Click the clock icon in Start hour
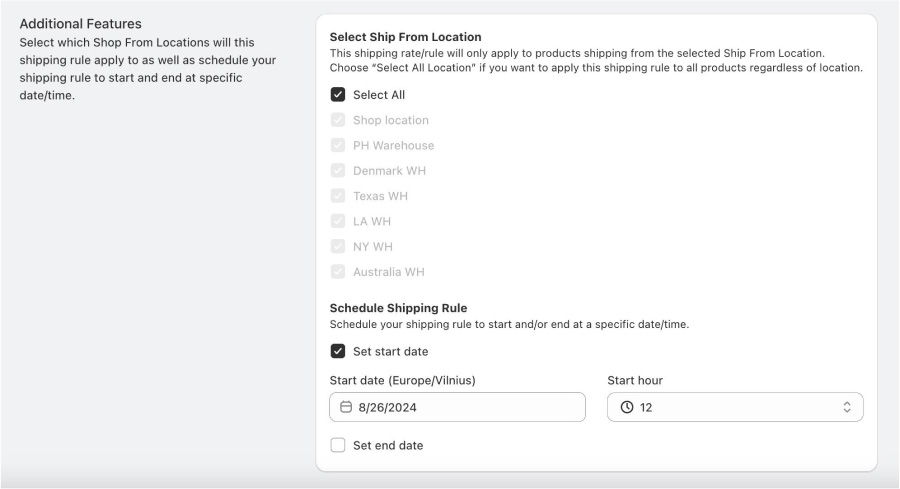 click(x=627, y=407)
